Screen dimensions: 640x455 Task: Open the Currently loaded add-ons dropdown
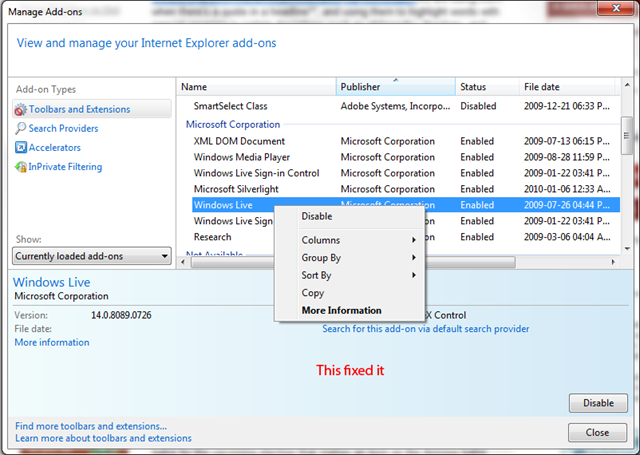(x=92, y=256)
